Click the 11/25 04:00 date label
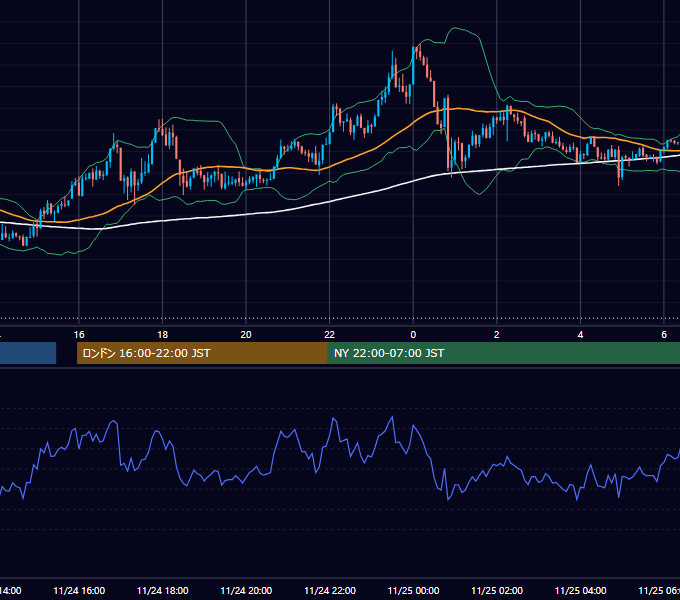This screenshot has height=600, width=680. 581,590
